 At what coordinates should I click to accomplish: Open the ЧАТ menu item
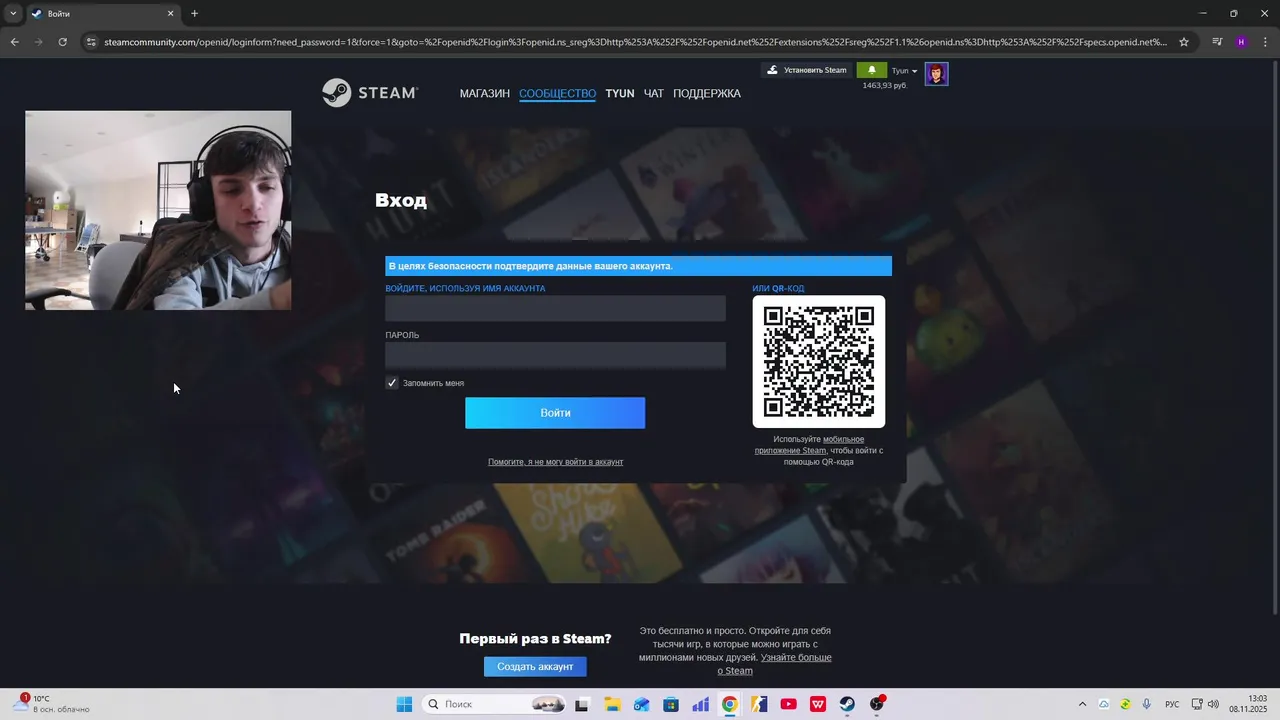654,93
